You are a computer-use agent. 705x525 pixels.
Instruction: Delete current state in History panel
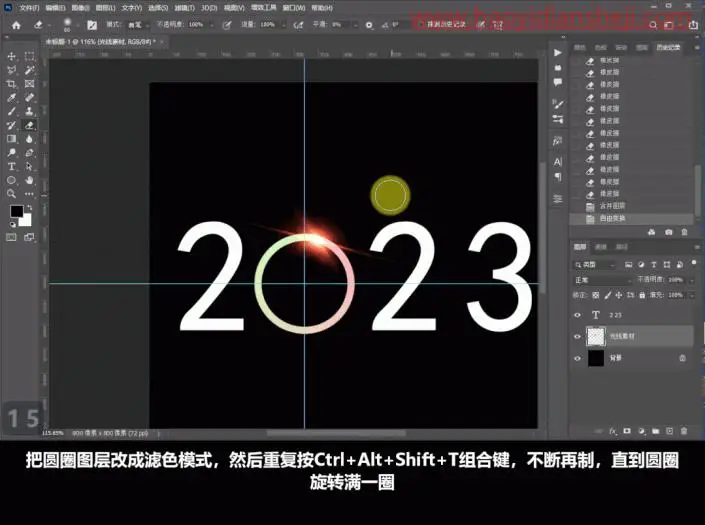click(x=684, y=232)
